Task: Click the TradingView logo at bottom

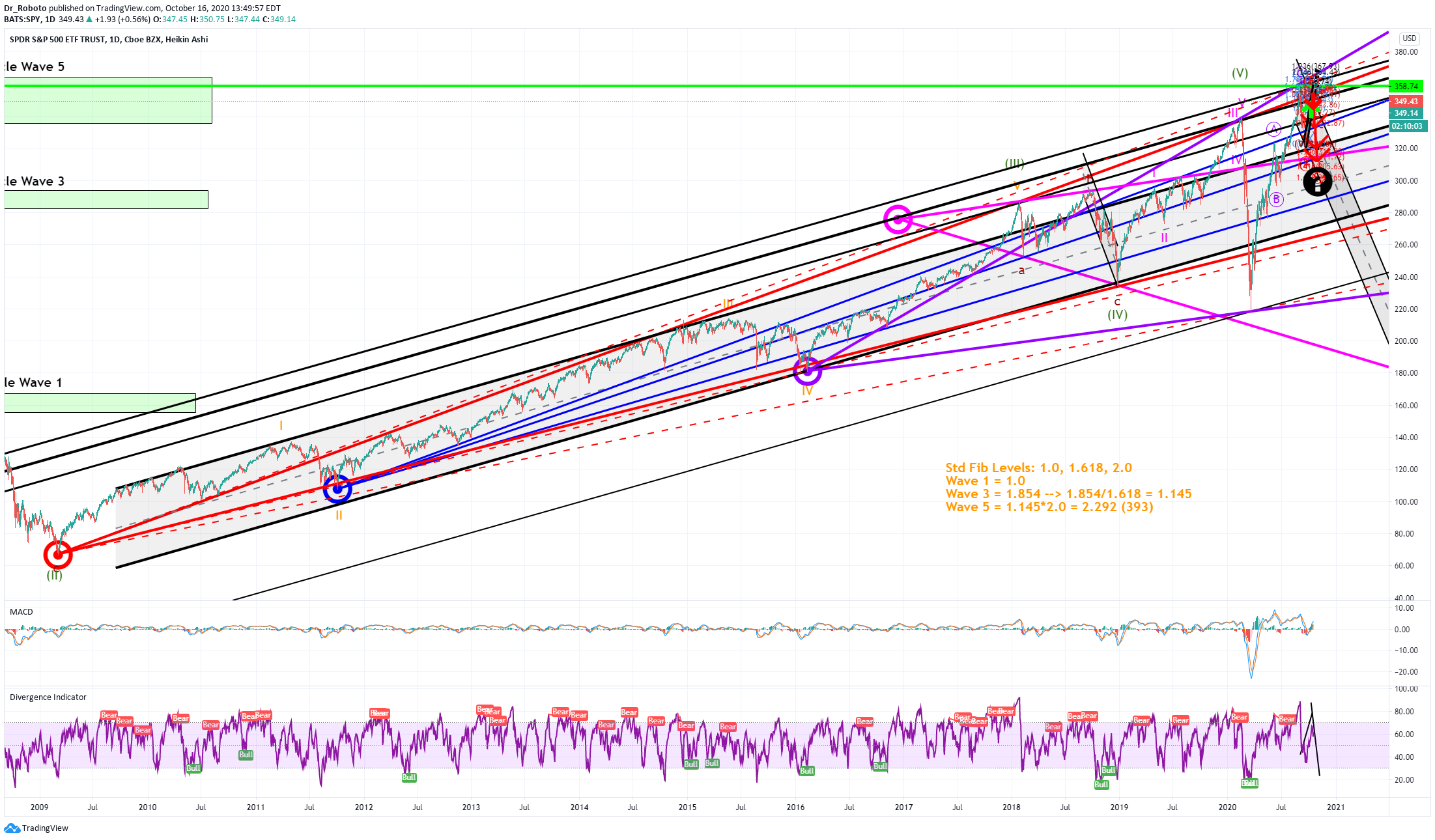Action: [36, 828]
